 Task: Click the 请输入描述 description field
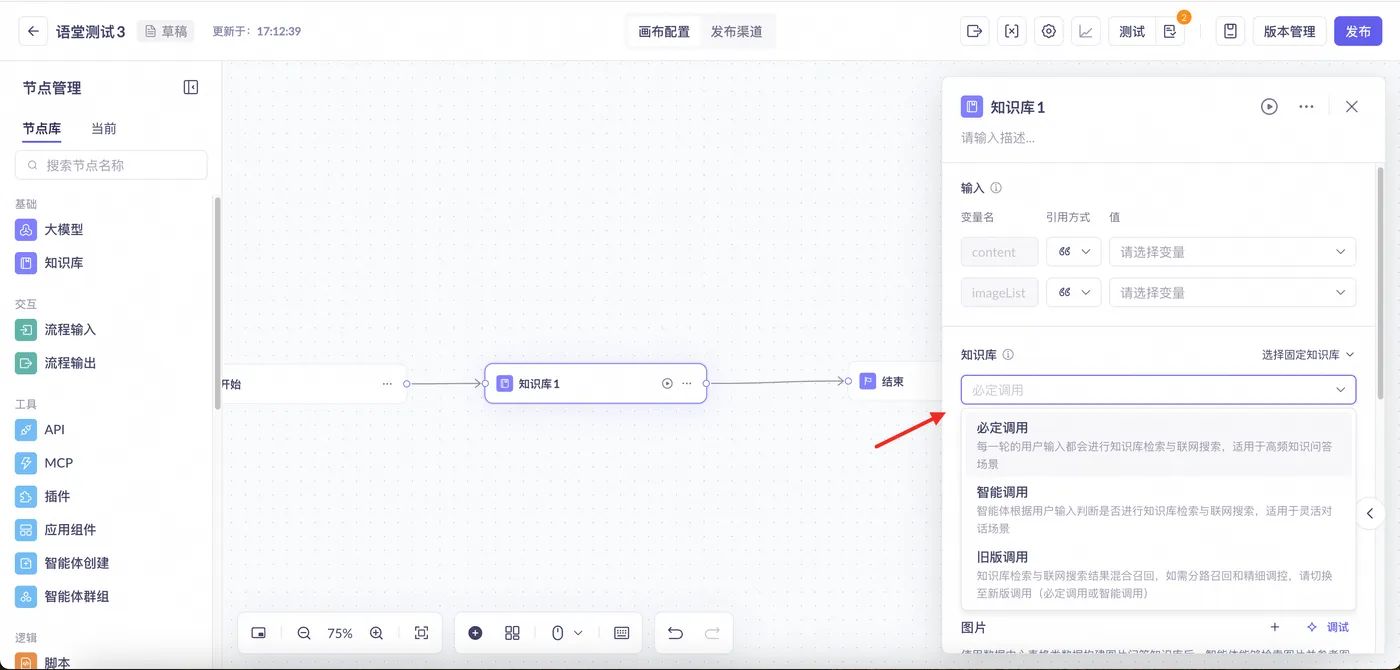click(998, 138)
